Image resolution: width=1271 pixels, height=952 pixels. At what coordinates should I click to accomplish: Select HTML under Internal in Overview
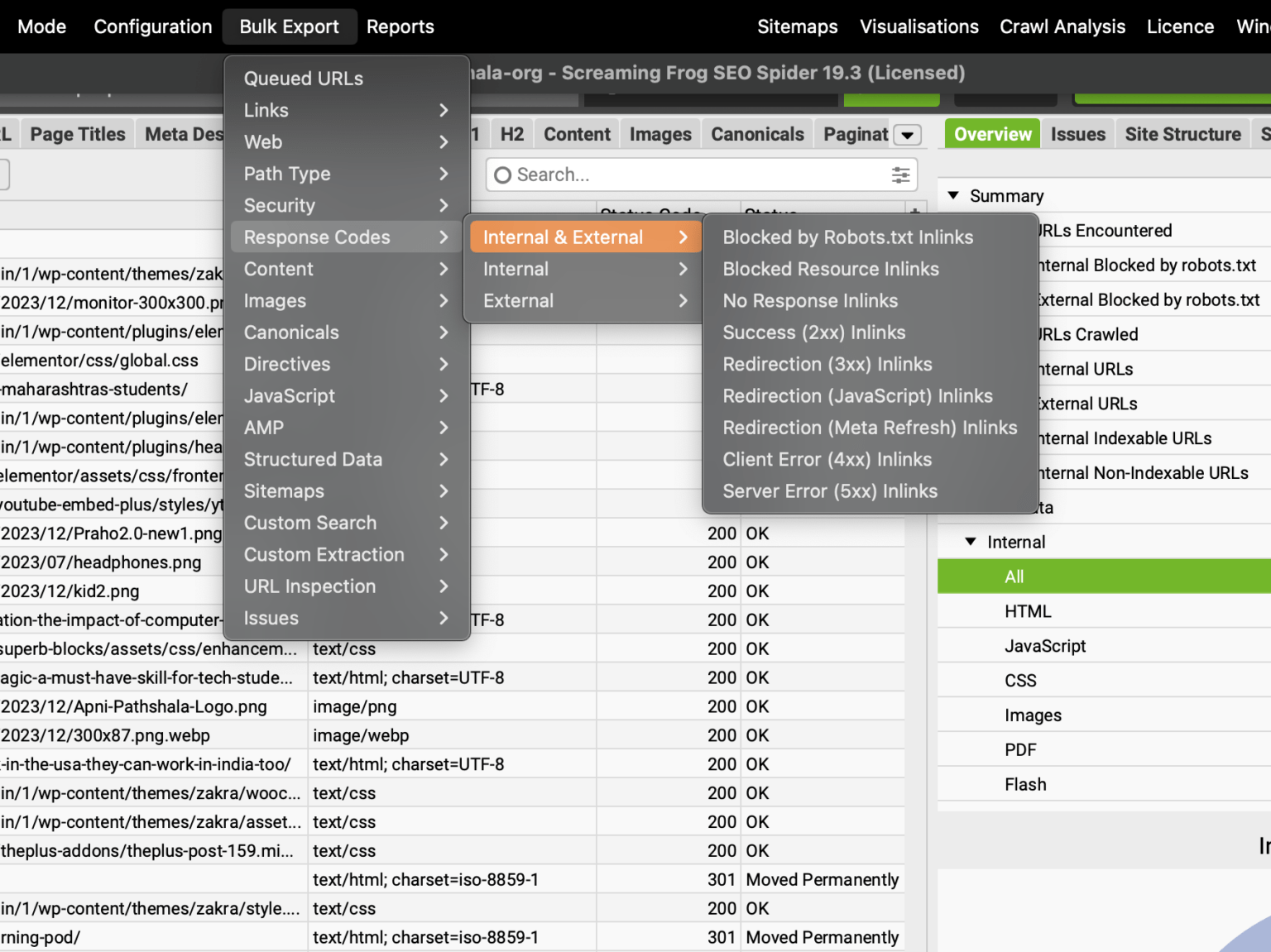point(1104,611)
